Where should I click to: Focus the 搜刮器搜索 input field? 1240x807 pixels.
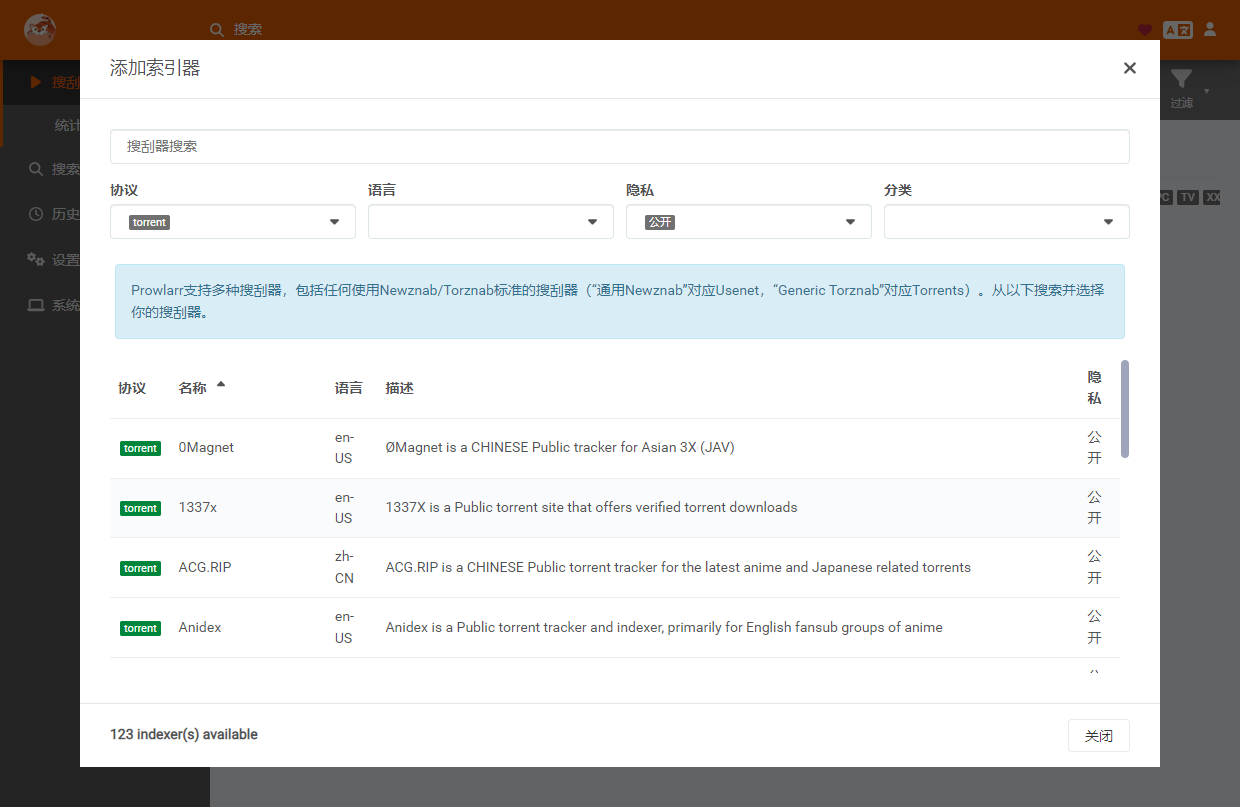[x=620, y=146]
